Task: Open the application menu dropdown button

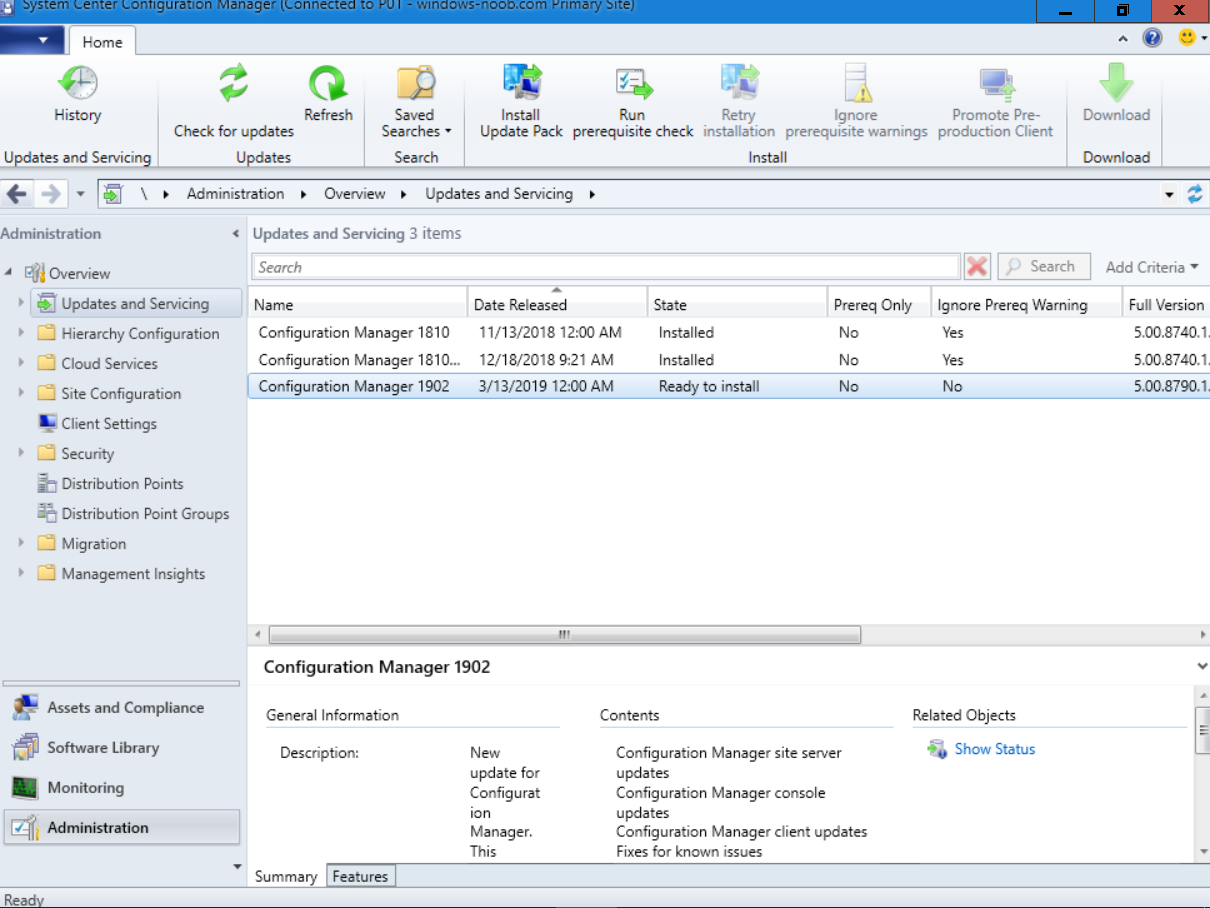Action: pyautogui.click(x=31, y=40)
